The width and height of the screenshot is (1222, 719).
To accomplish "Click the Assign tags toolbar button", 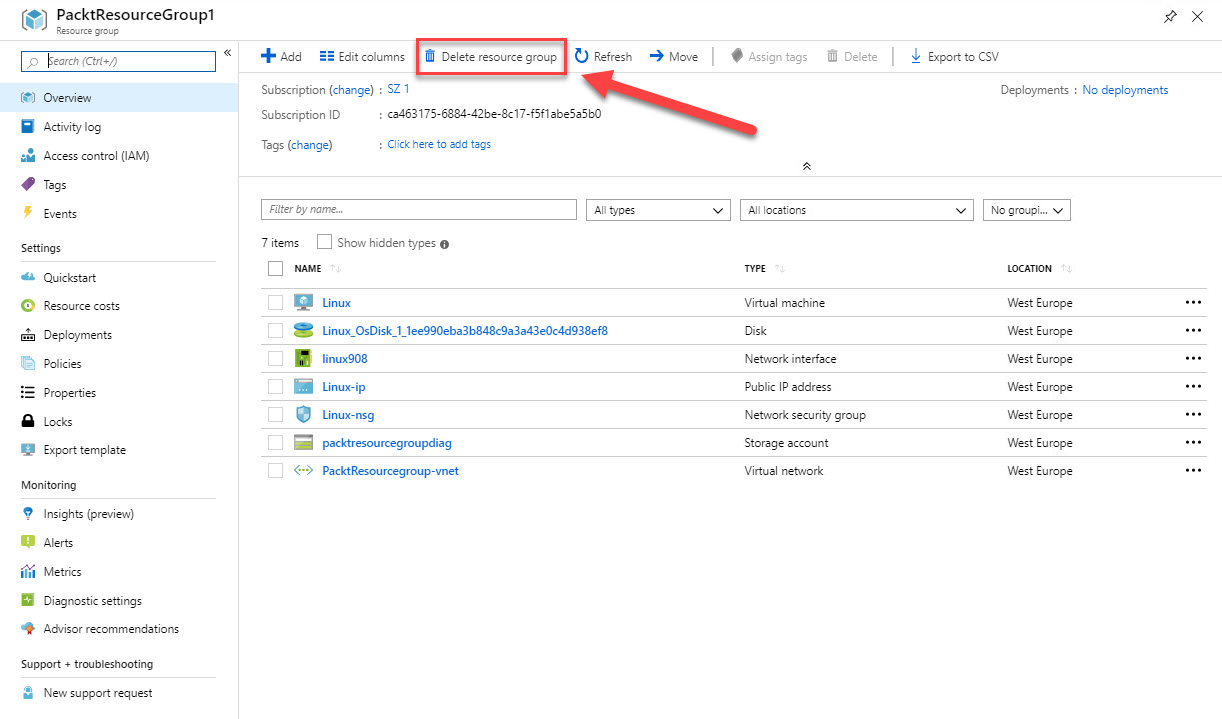I will point(769,57).
